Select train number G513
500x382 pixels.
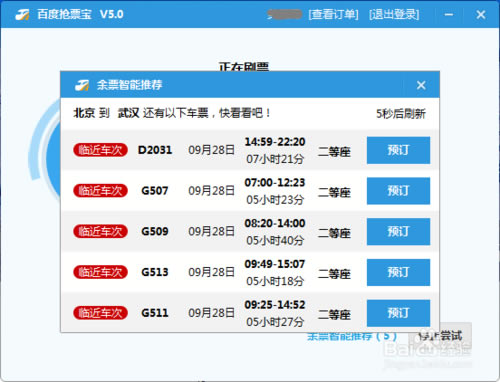155,272
